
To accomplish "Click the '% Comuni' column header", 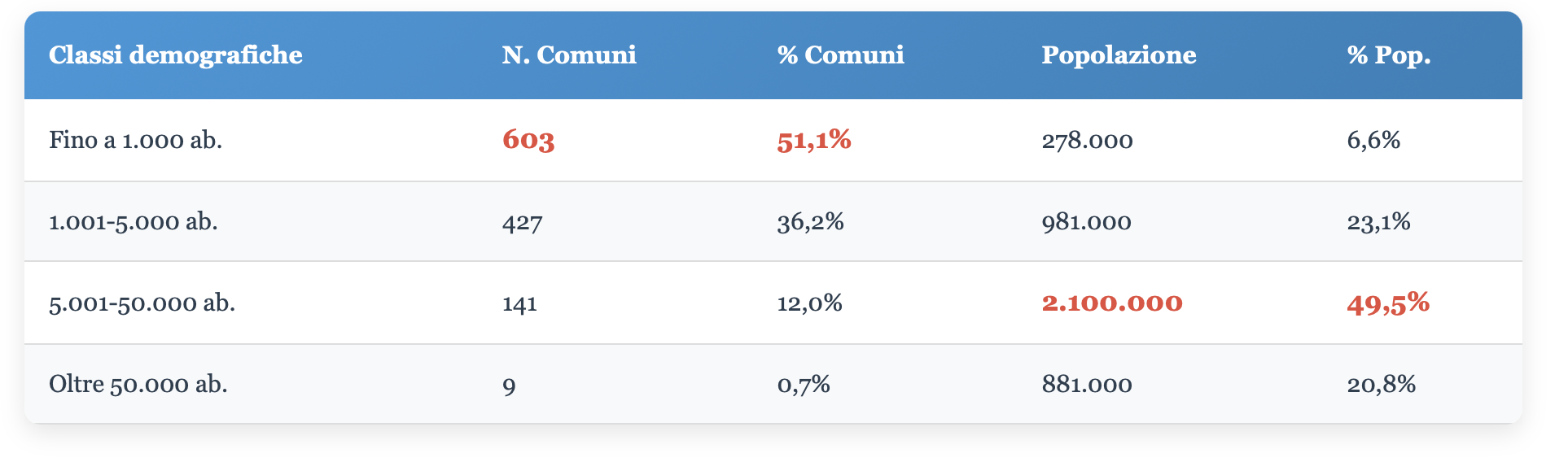I will tap(840, 55).
